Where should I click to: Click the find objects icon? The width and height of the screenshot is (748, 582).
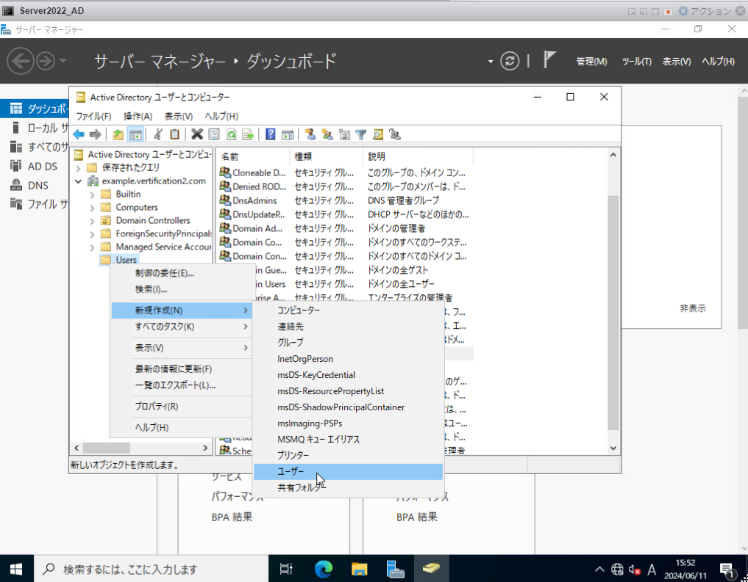pos(378,135)
